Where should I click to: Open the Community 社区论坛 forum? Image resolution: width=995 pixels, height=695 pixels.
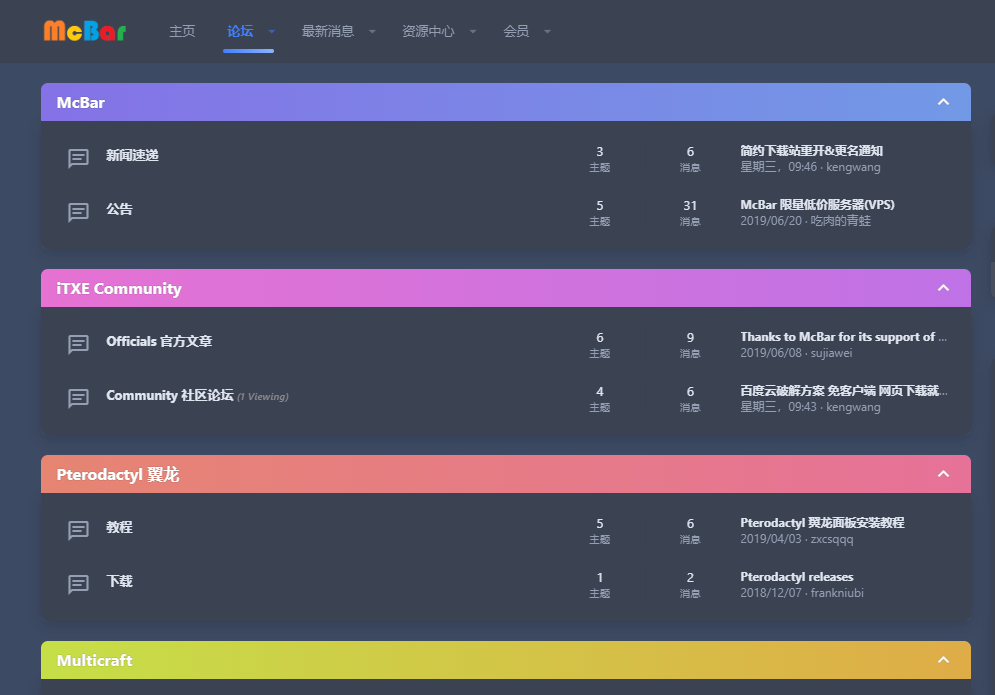(169, 395)
